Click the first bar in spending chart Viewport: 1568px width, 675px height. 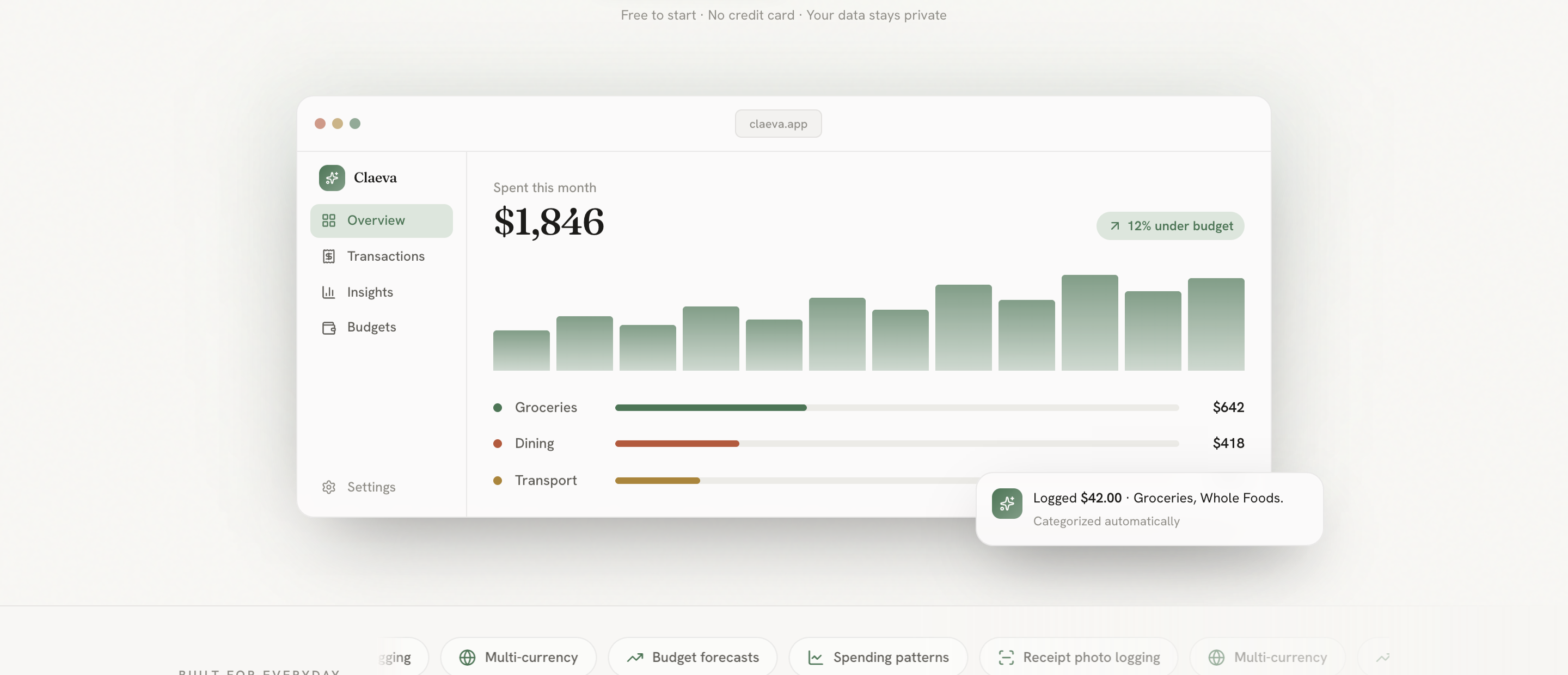pyautogui.click(x=521, y=351)
